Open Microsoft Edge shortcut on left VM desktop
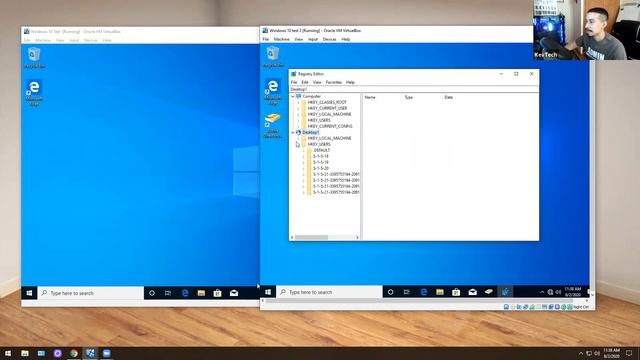Image resolution: width=640 pixels, height=360 pixels. [34, 93]
